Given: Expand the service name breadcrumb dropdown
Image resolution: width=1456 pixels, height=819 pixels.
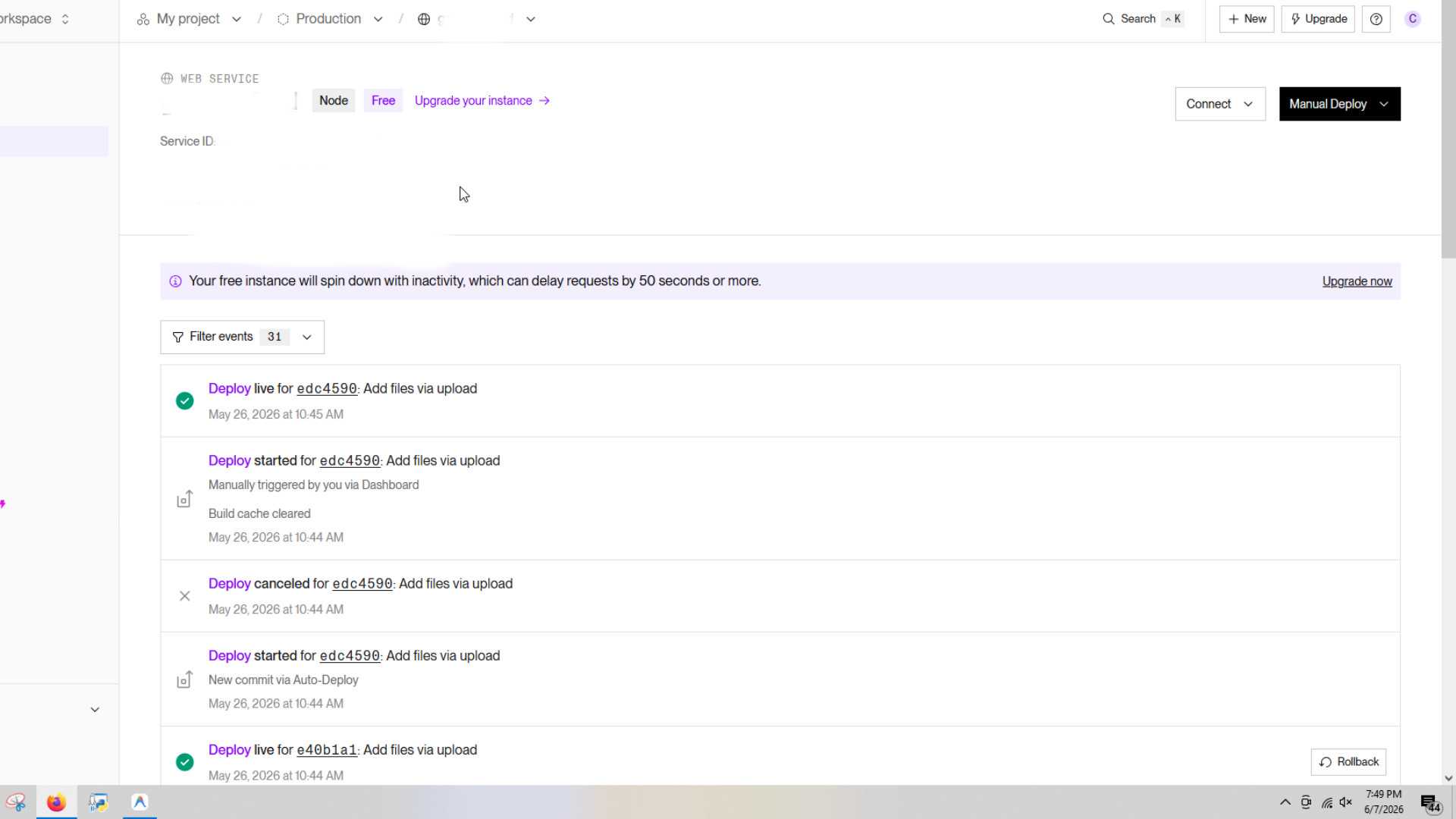Looking at the screenshot, I should click(531, 19).
